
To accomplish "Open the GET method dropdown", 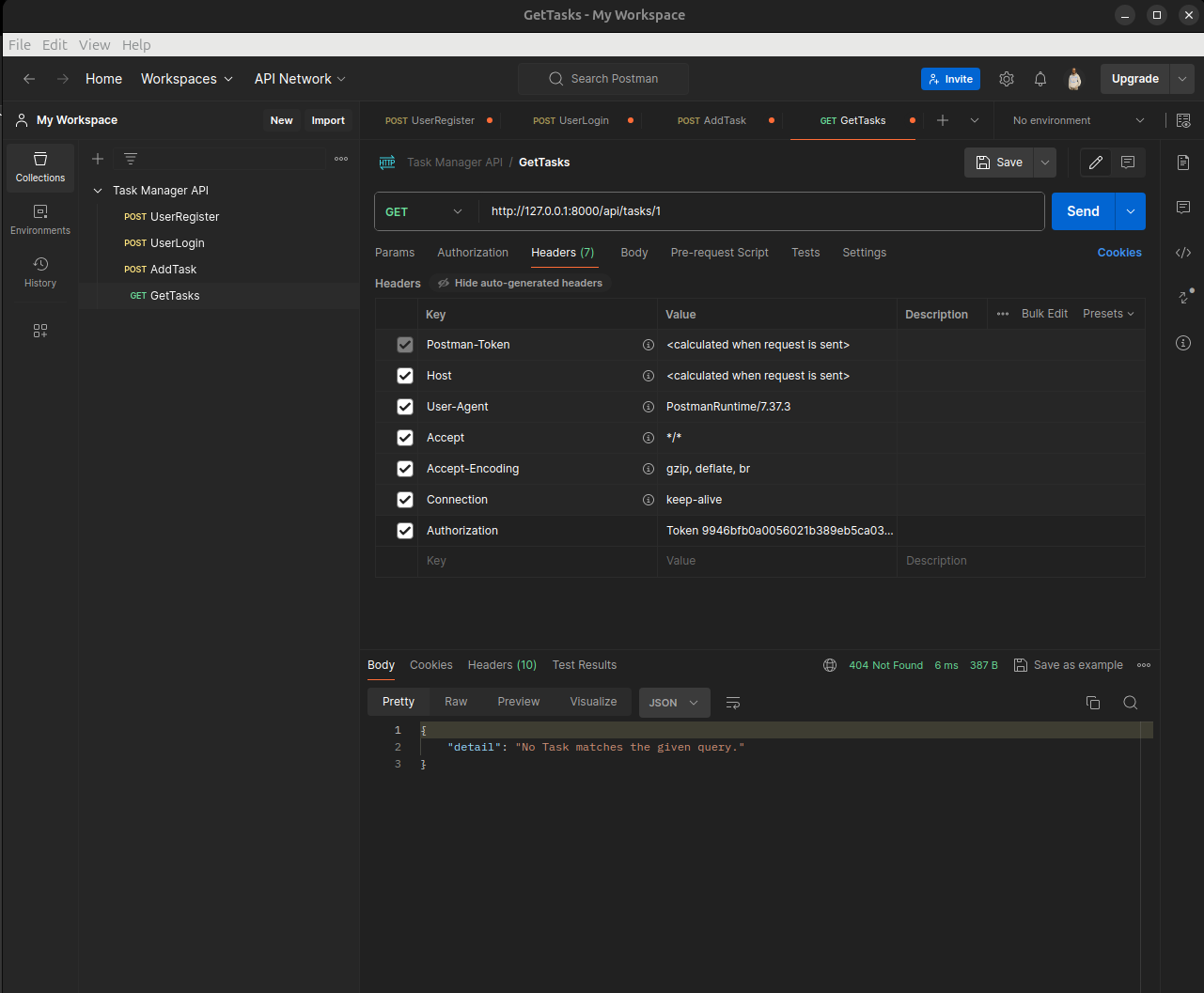I will tap(426, 211).
